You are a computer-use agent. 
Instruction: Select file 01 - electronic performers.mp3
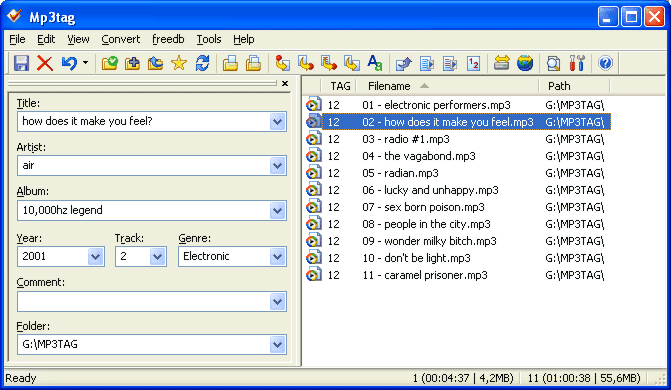tap(436, 105)
